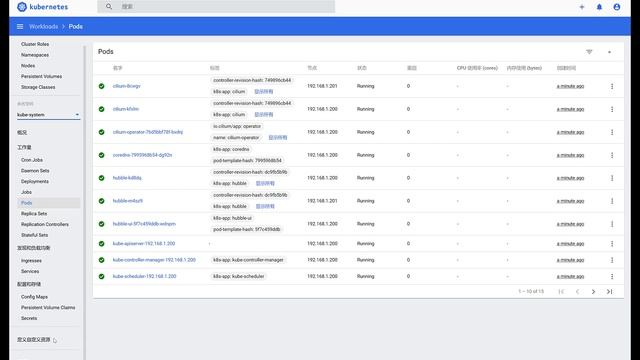Click Workloads in the breadcrumb
640x360 pixels.
43,27
